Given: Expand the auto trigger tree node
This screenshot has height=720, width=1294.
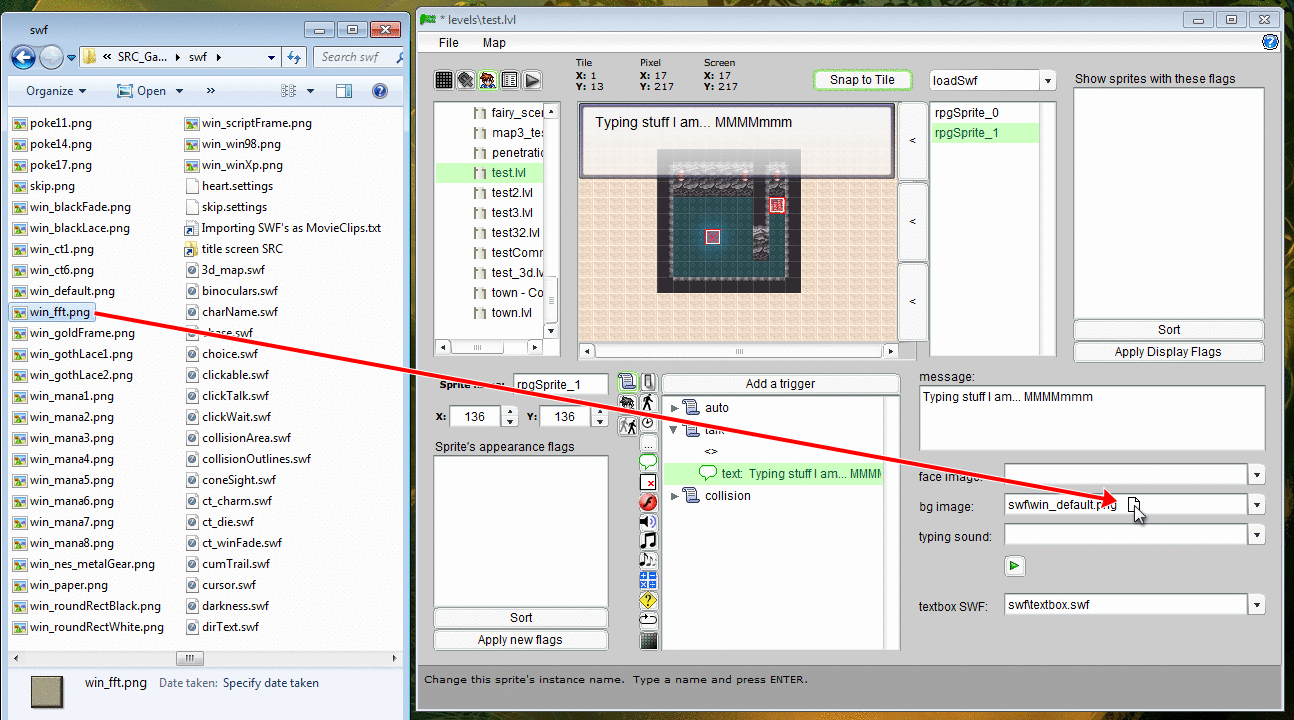Looking at the screenshot, I should [675, 408].
